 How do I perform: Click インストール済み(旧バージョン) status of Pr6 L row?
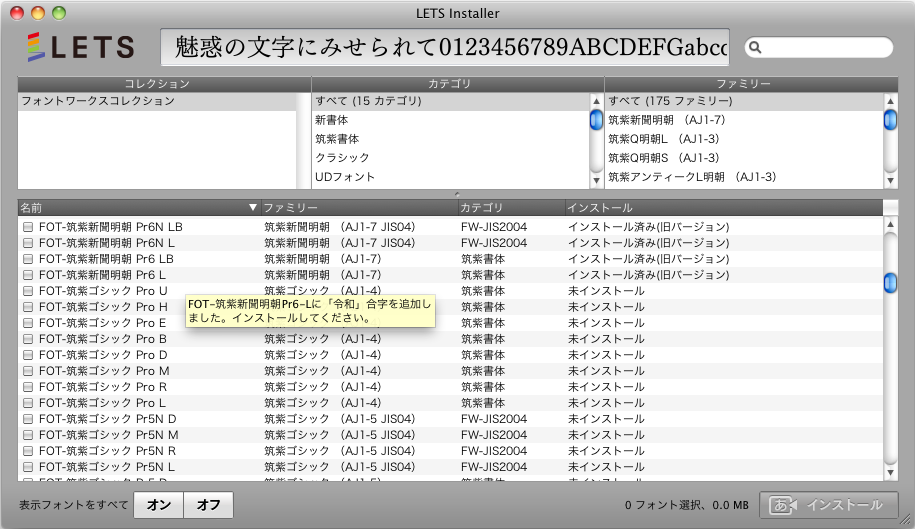(649, 275)
